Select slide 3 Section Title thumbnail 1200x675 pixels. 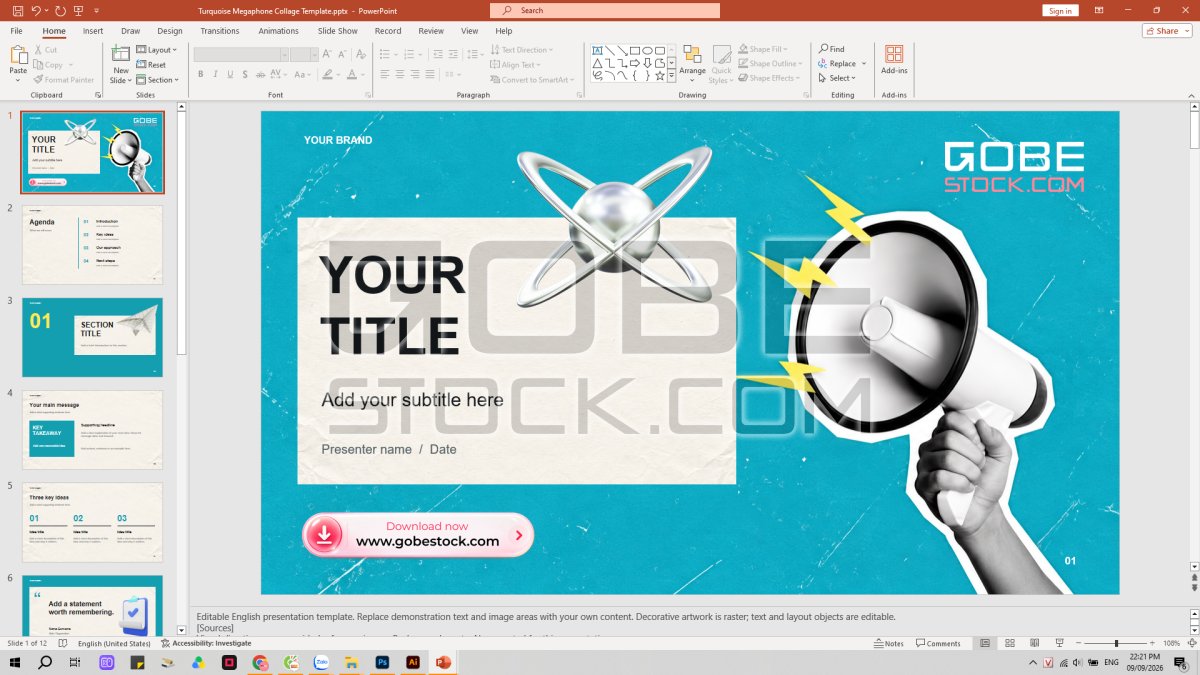92,337
